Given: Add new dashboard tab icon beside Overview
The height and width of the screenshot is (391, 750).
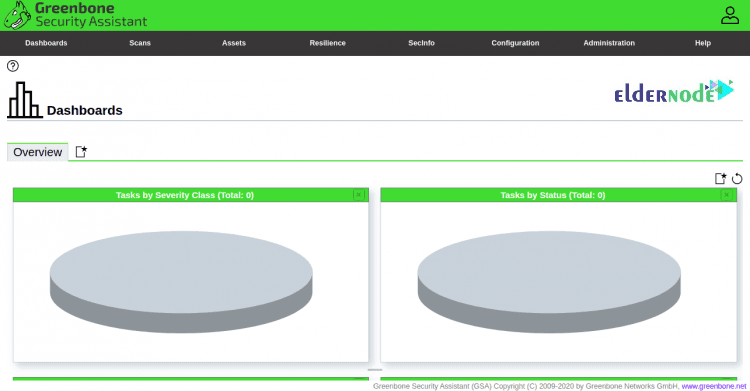Looking at the screenshot, I should point(81,152).
